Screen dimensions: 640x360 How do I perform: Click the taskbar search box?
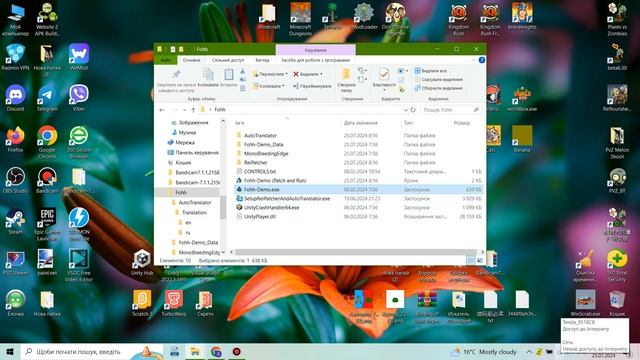(x=92, y=351)
